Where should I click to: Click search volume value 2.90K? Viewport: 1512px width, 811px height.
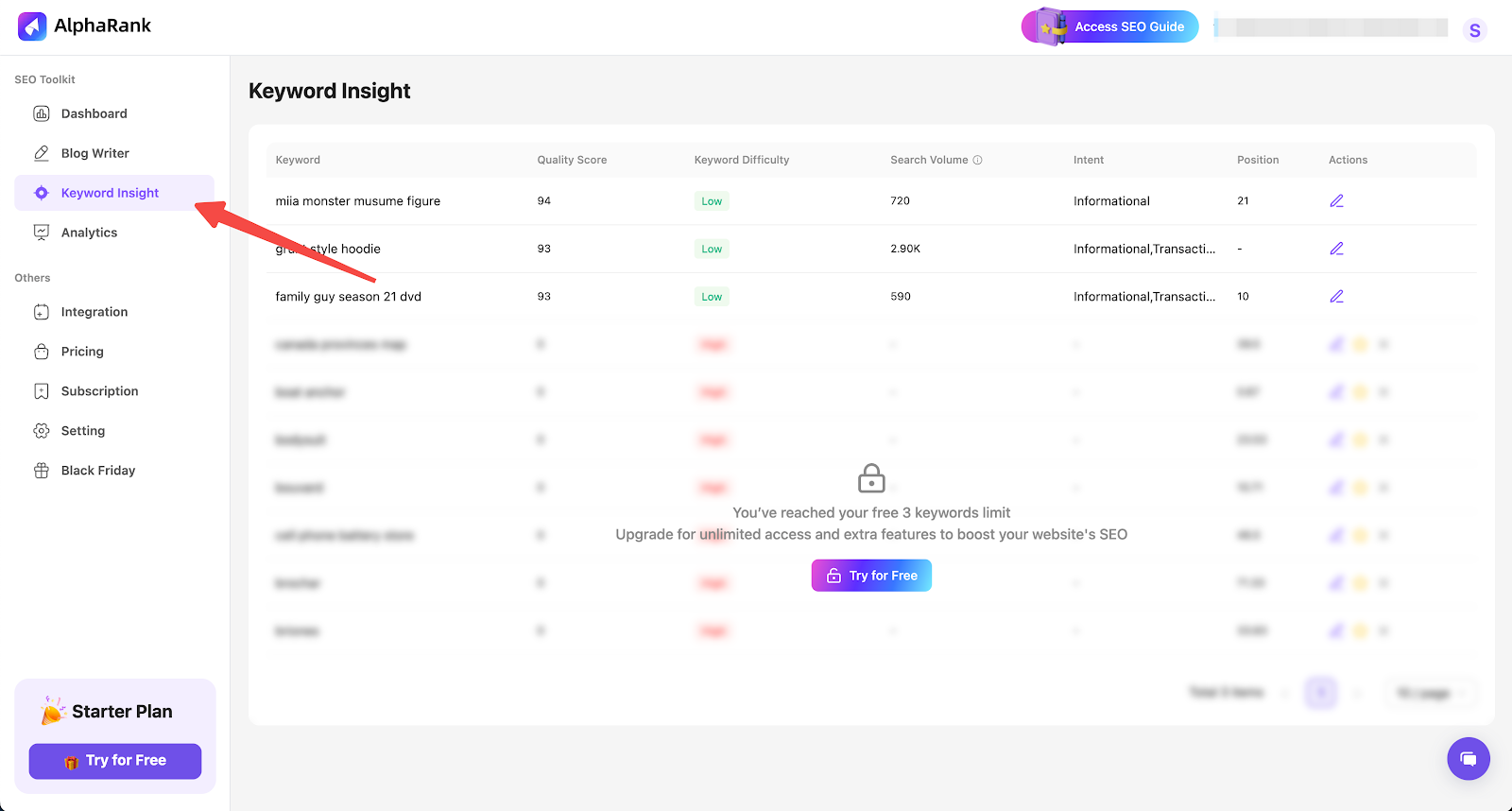pos(905,249)
